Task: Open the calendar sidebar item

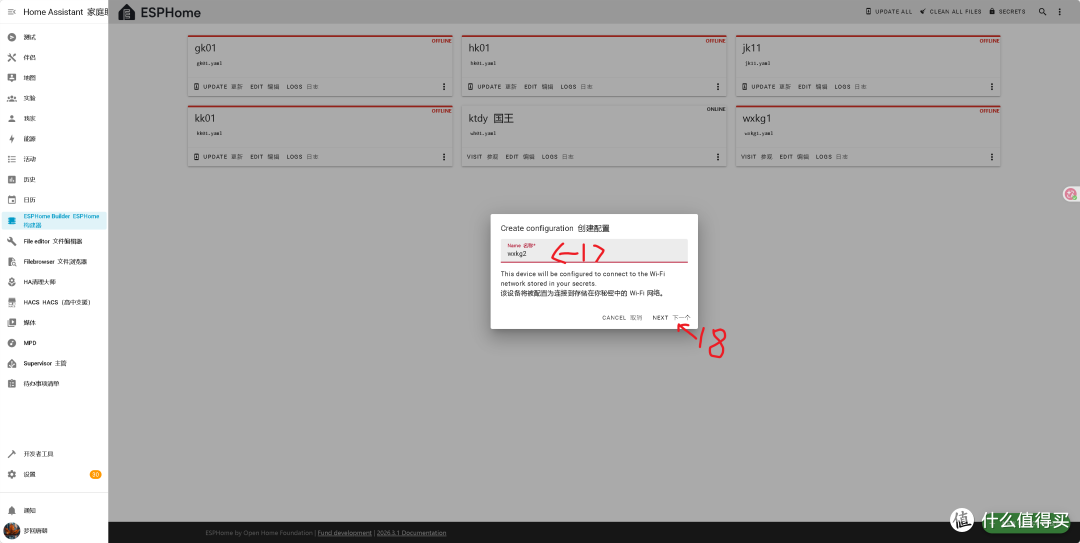Action: pos(12,200)
